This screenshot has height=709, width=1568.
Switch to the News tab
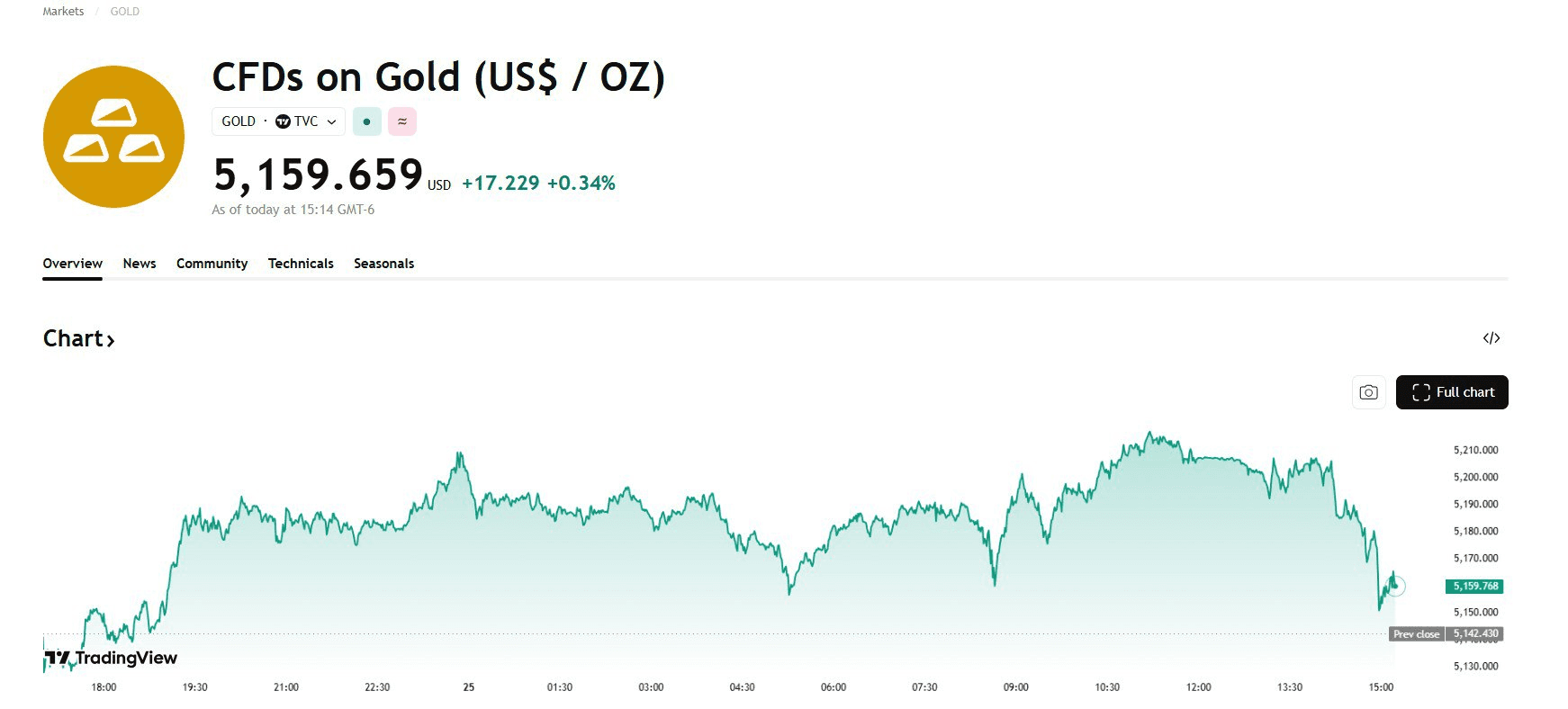coord(140,264)
